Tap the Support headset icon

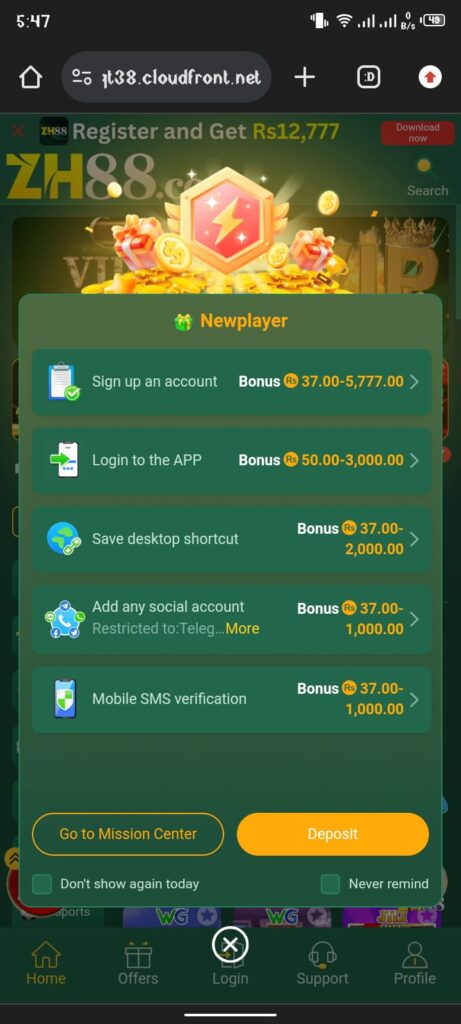pos(323,955)
